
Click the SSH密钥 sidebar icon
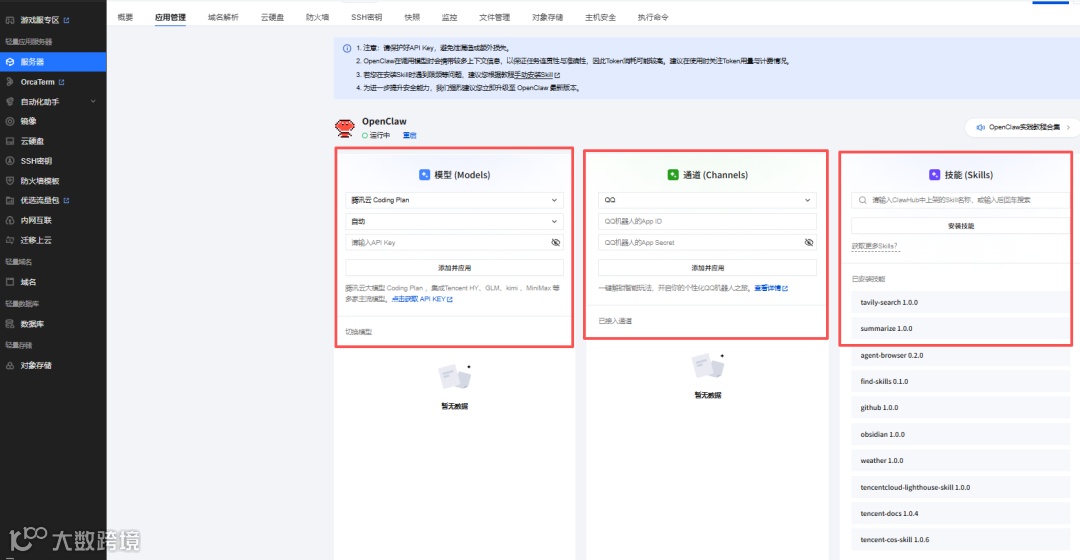click(10, 161)
